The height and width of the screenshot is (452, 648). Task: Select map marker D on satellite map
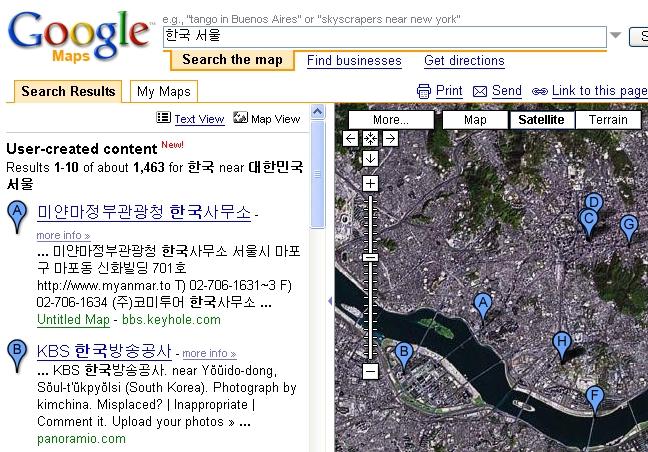coord(594,202)
